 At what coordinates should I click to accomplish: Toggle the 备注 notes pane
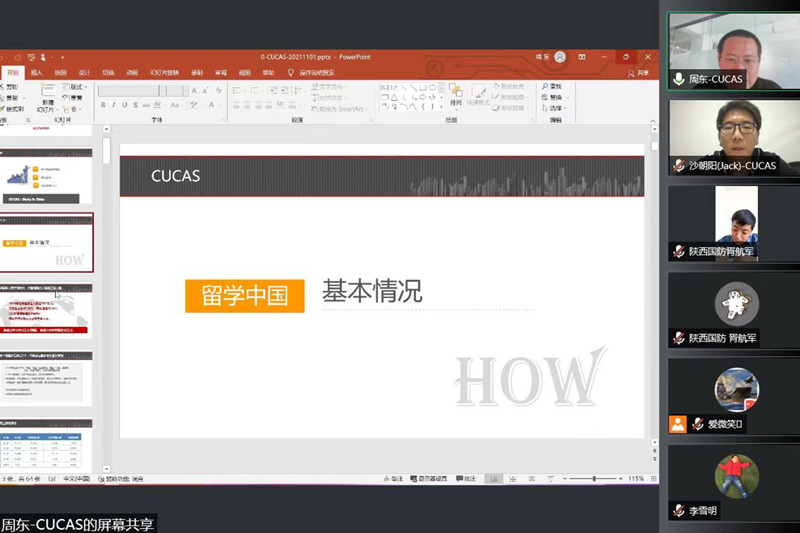[x=393, y=480]
